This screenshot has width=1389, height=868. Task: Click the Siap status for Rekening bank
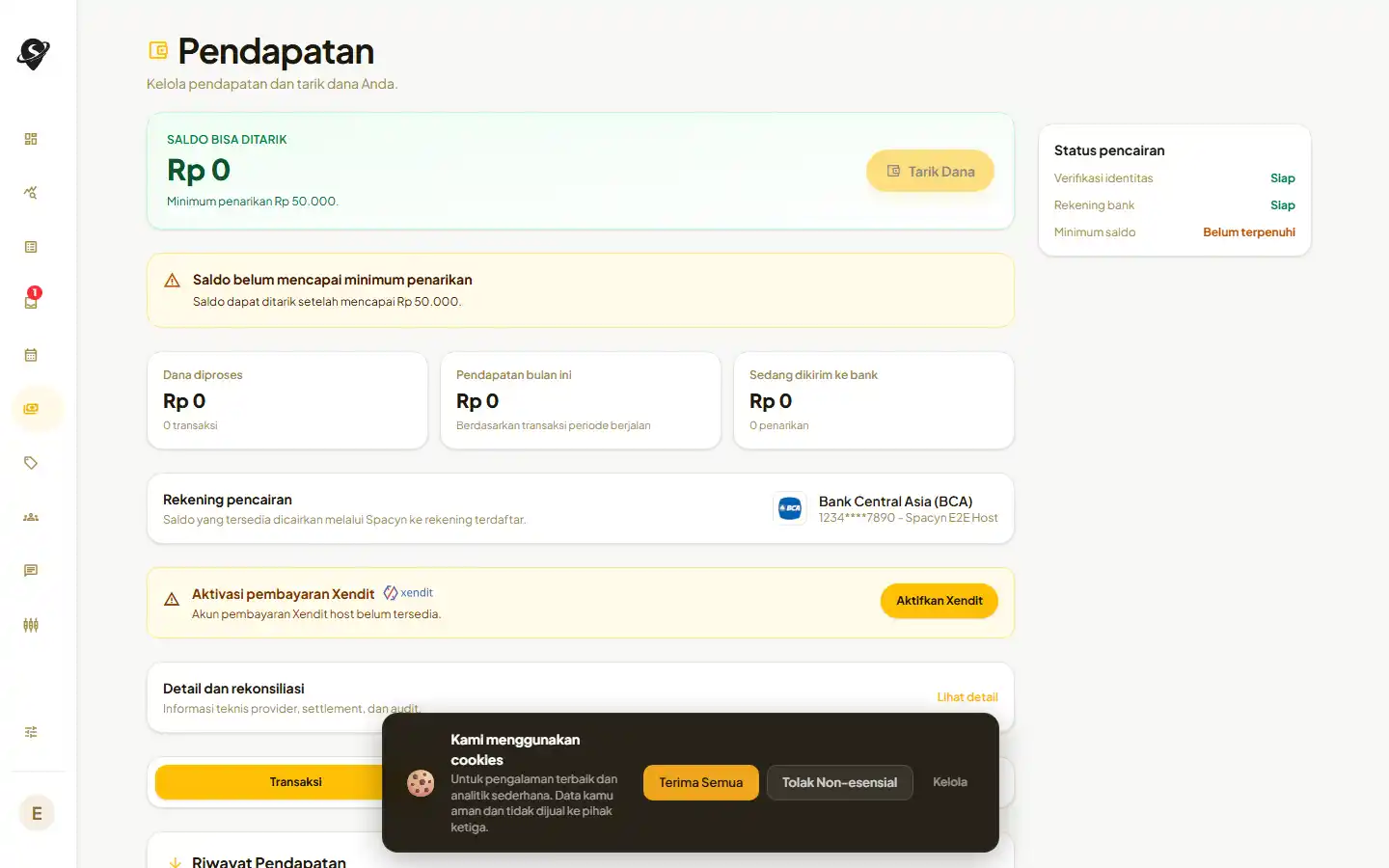[x=1283, y=205]
